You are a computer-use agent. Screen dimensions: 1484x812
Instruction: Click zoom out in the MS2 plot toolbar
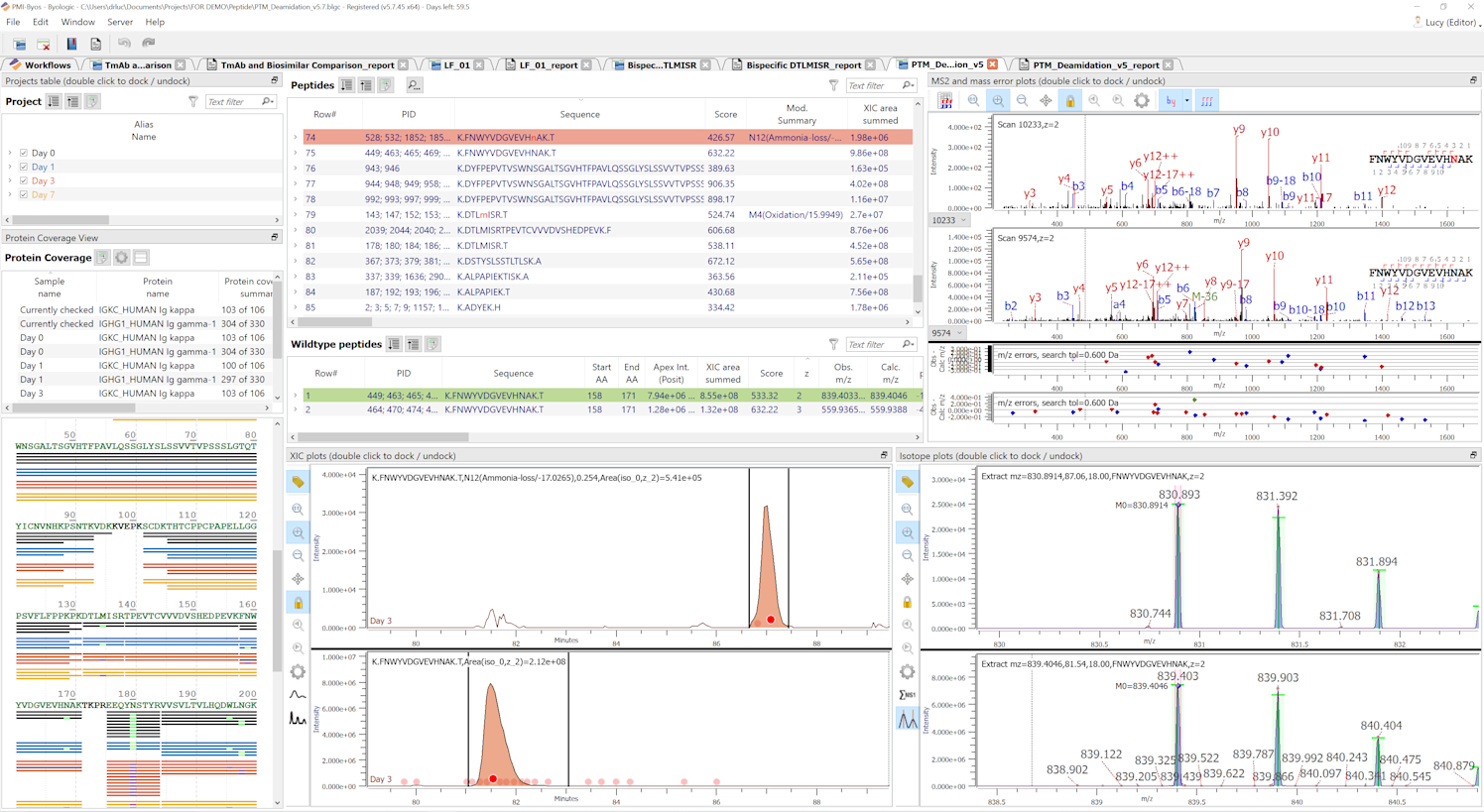1022,101
